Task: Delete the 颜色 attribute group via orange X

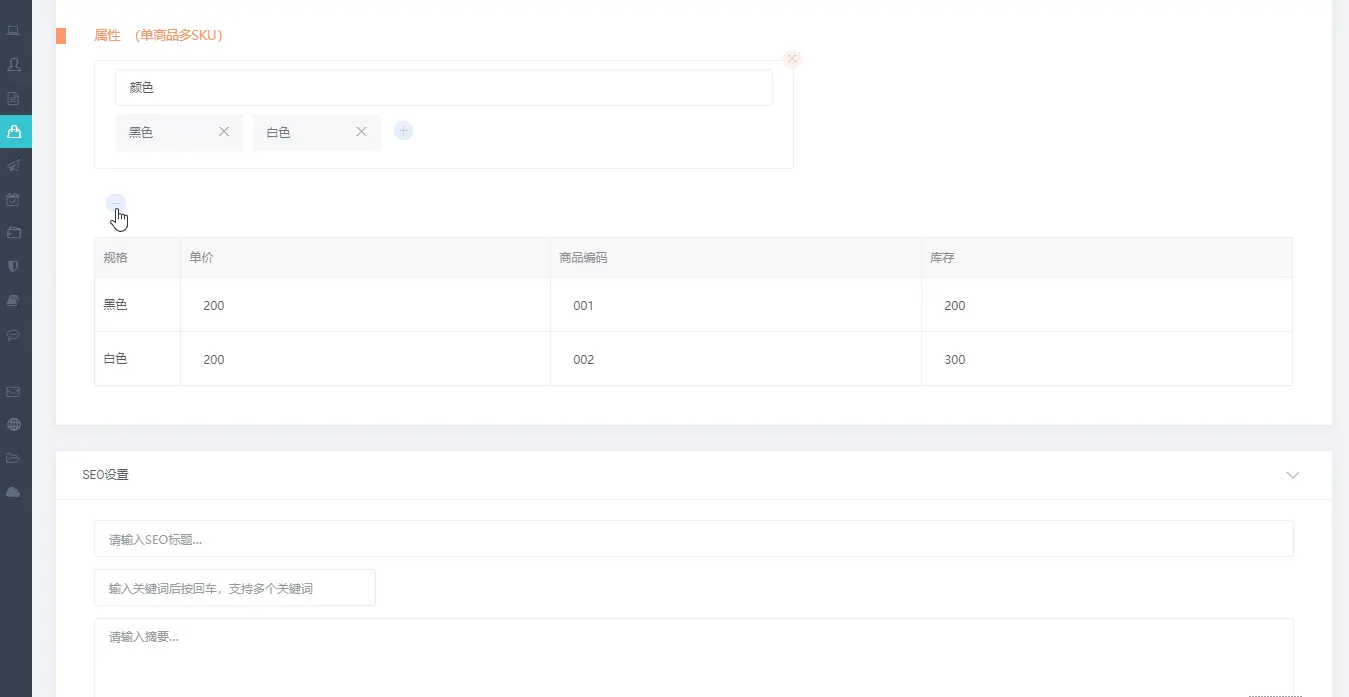Action: pyautogui.click(x=792, y=59)
